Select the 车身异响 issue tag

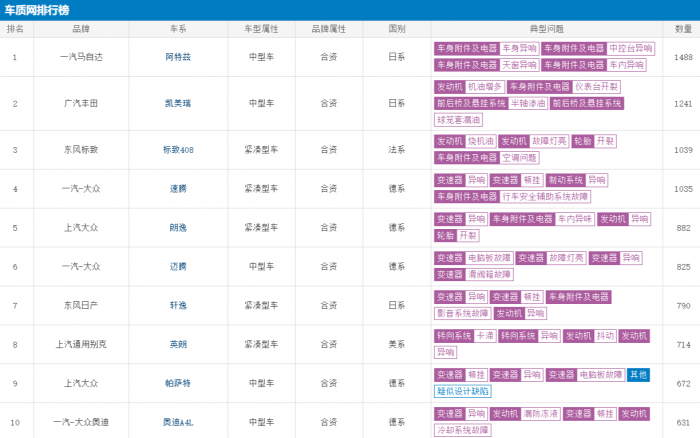tap(519, 48)
